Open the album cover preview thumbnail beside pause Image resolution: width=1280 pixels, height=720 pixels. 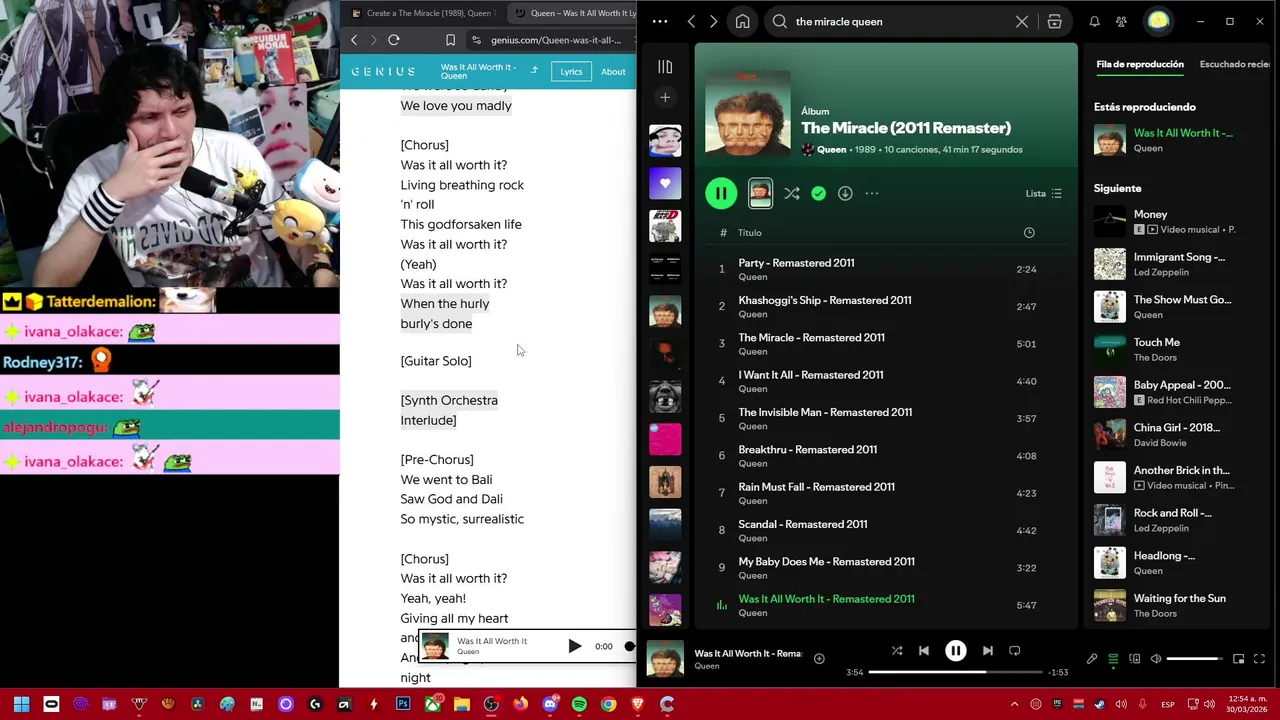point(760,193)
